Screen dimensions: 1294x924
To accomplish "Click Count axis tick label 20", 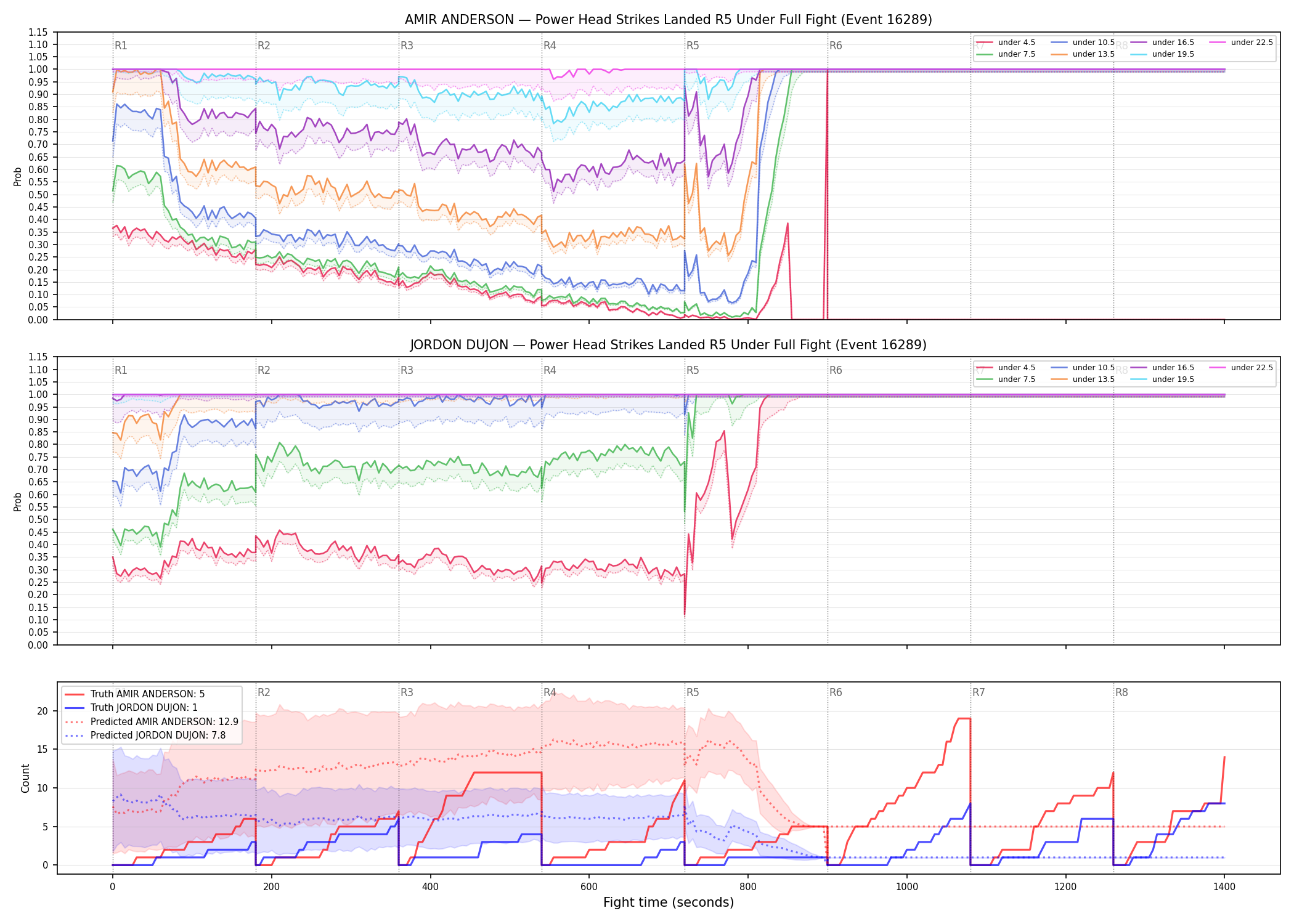I will [43, 711].
